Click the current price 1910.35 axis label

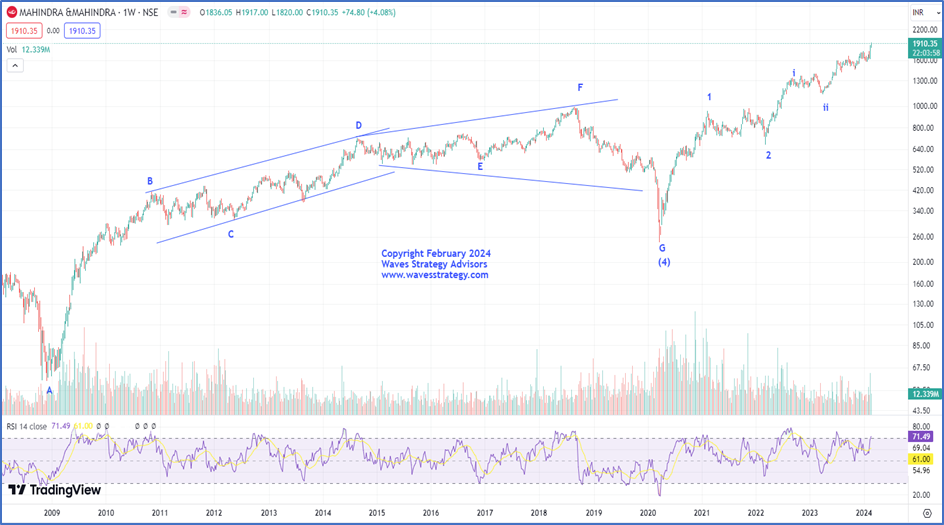[x=925, y=43]
